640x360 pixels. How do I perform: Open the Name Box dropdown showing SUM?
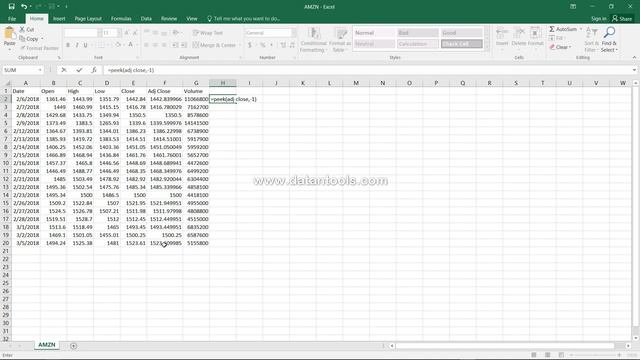click(x=40, y=70)
